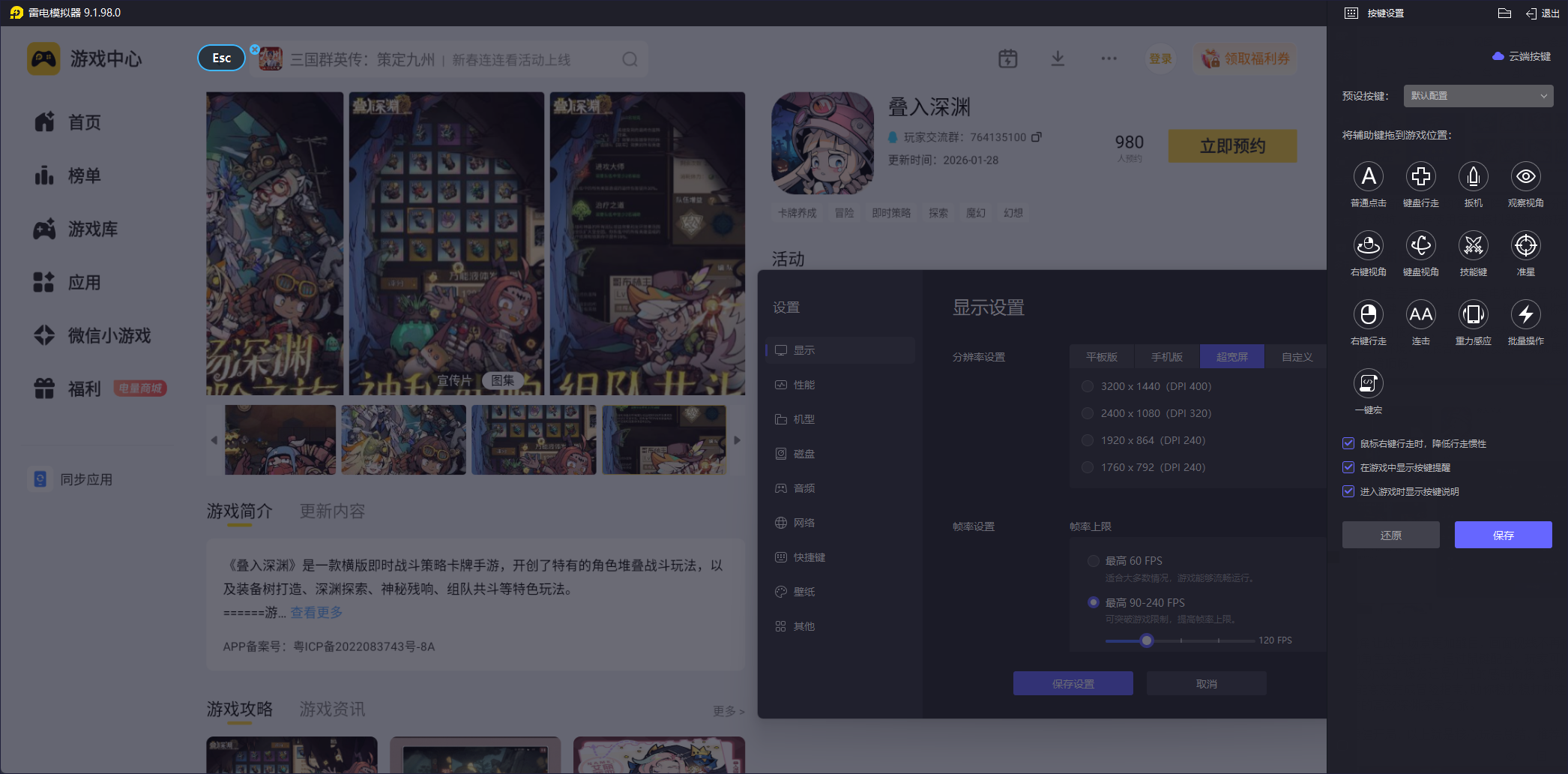Open 云端按键 cloud key configs

click(1522, 56)
